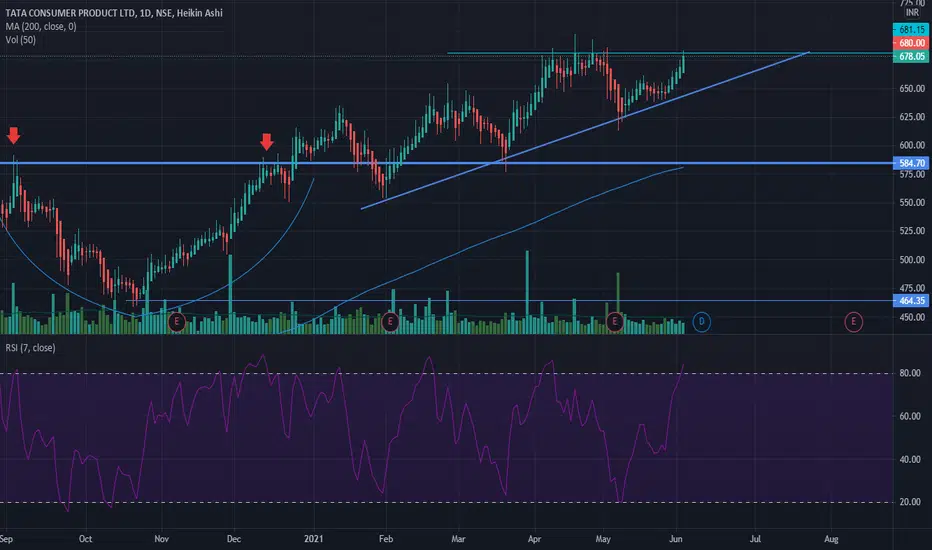Select the MA (200, close, 0) indicator legend

tap(41, 26)
